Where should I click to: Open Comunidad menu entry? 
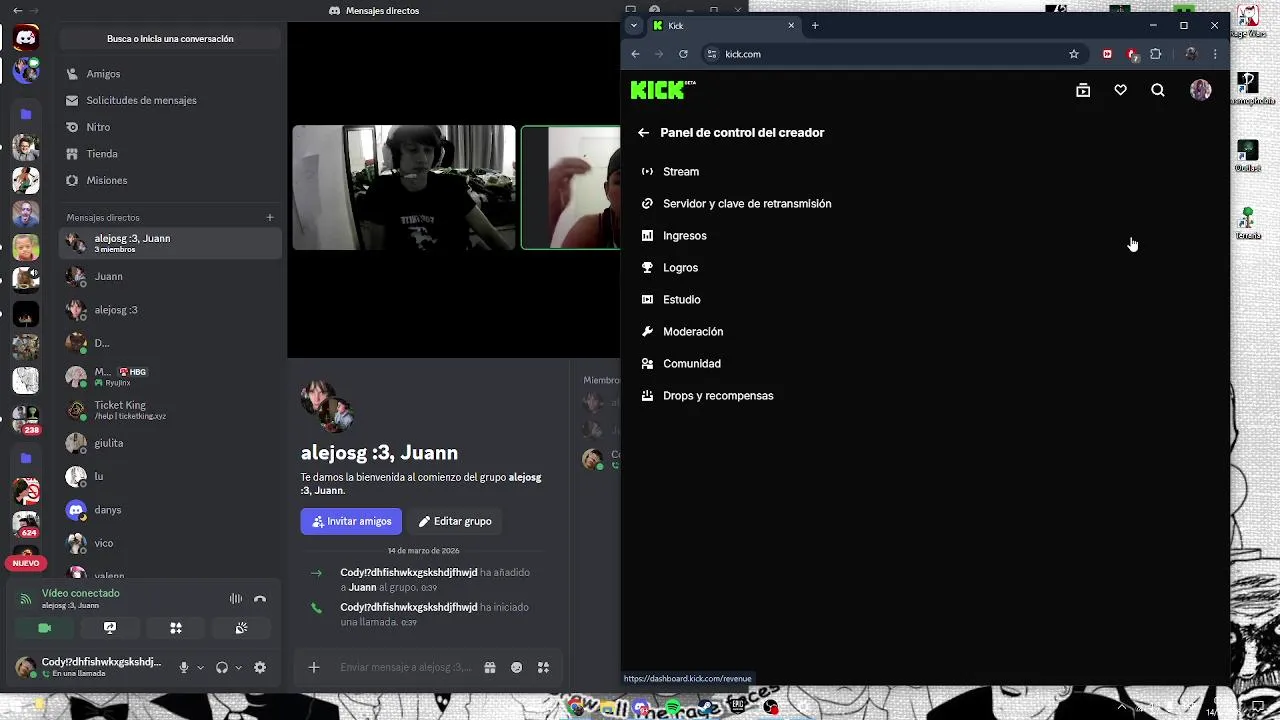(x=681, y=364)
